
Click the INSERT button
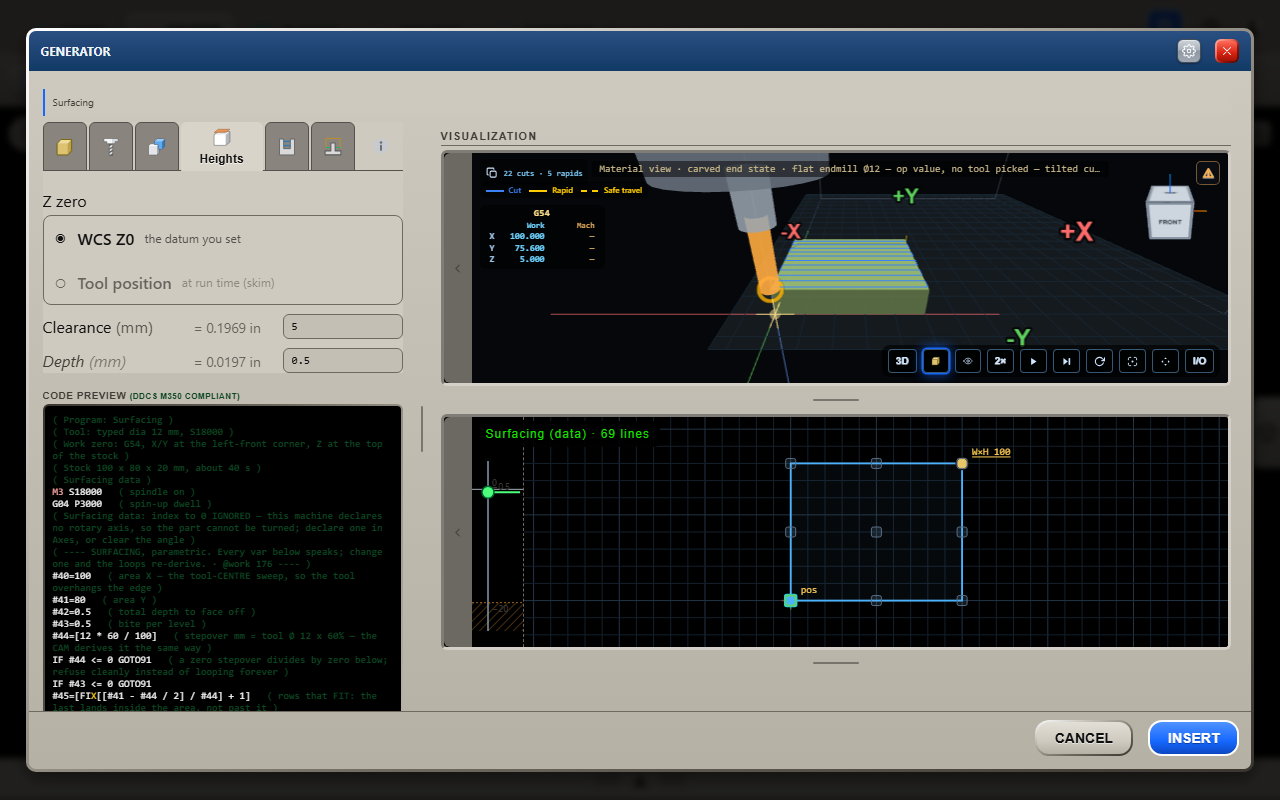pyautogui.click(x=1193, y=738)
